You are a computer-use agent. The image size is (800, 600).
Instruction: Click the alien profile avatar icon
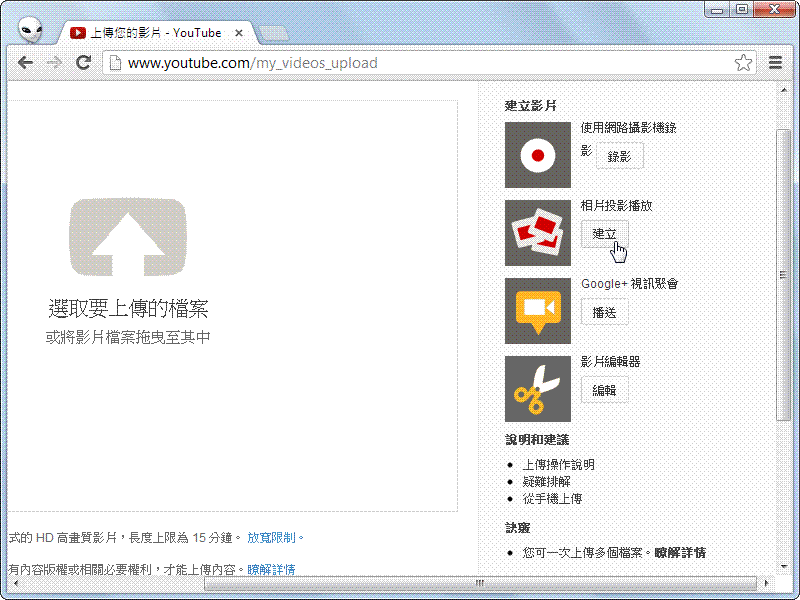click(x=30, y=30)
